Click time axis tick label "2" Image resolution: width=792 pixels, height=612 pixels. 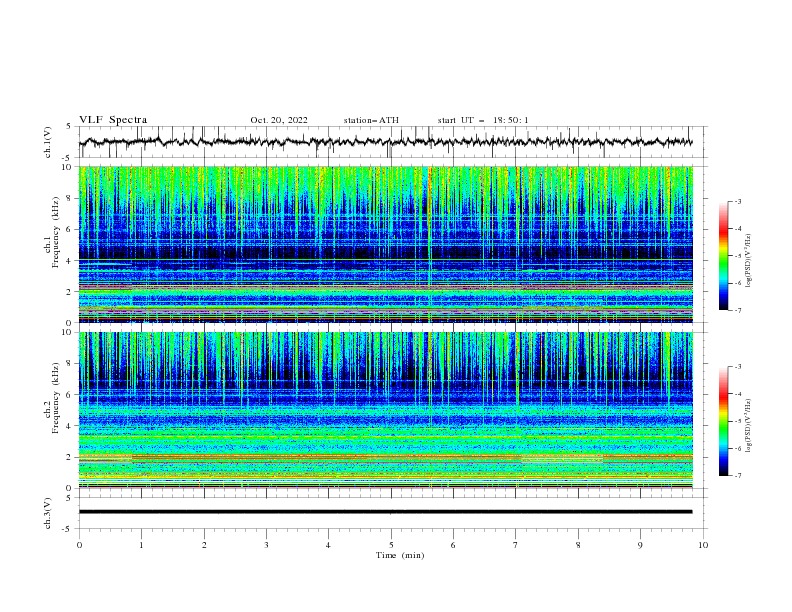[204, 545]
